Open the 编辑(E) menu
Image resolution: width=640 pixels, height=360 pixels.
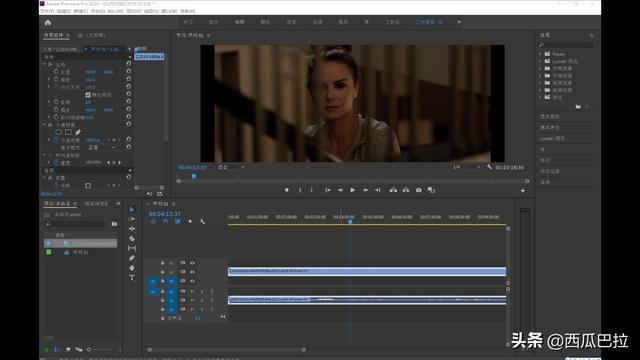tap(64, 11)
